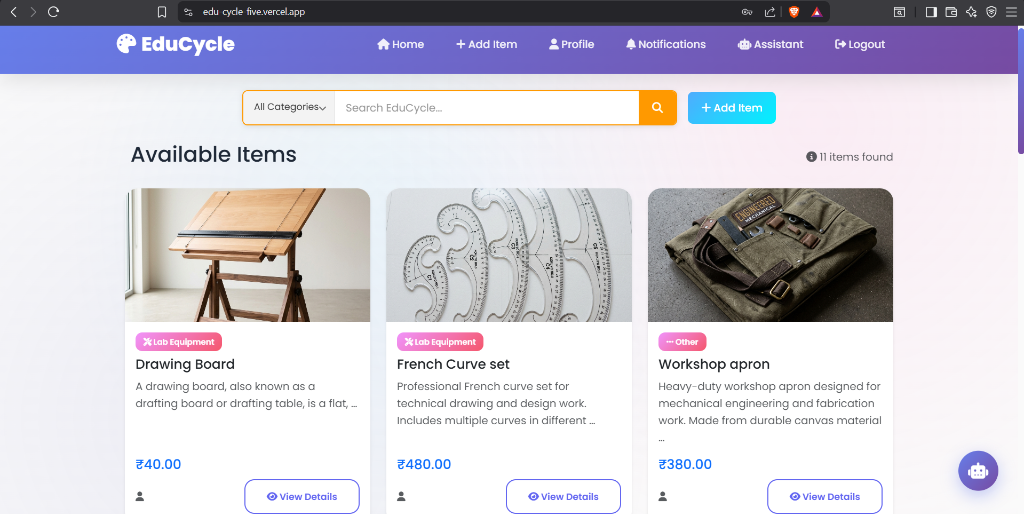Click Logout in the navigation bar

(860, 44)
